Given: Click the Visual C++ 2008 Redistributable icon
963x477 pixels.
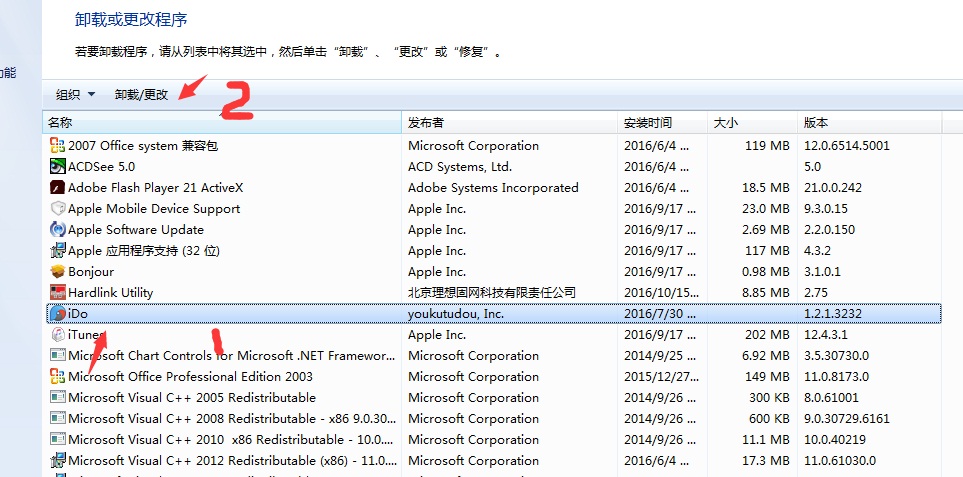Looking at the screenshot, I should click(x=57, y=419).
